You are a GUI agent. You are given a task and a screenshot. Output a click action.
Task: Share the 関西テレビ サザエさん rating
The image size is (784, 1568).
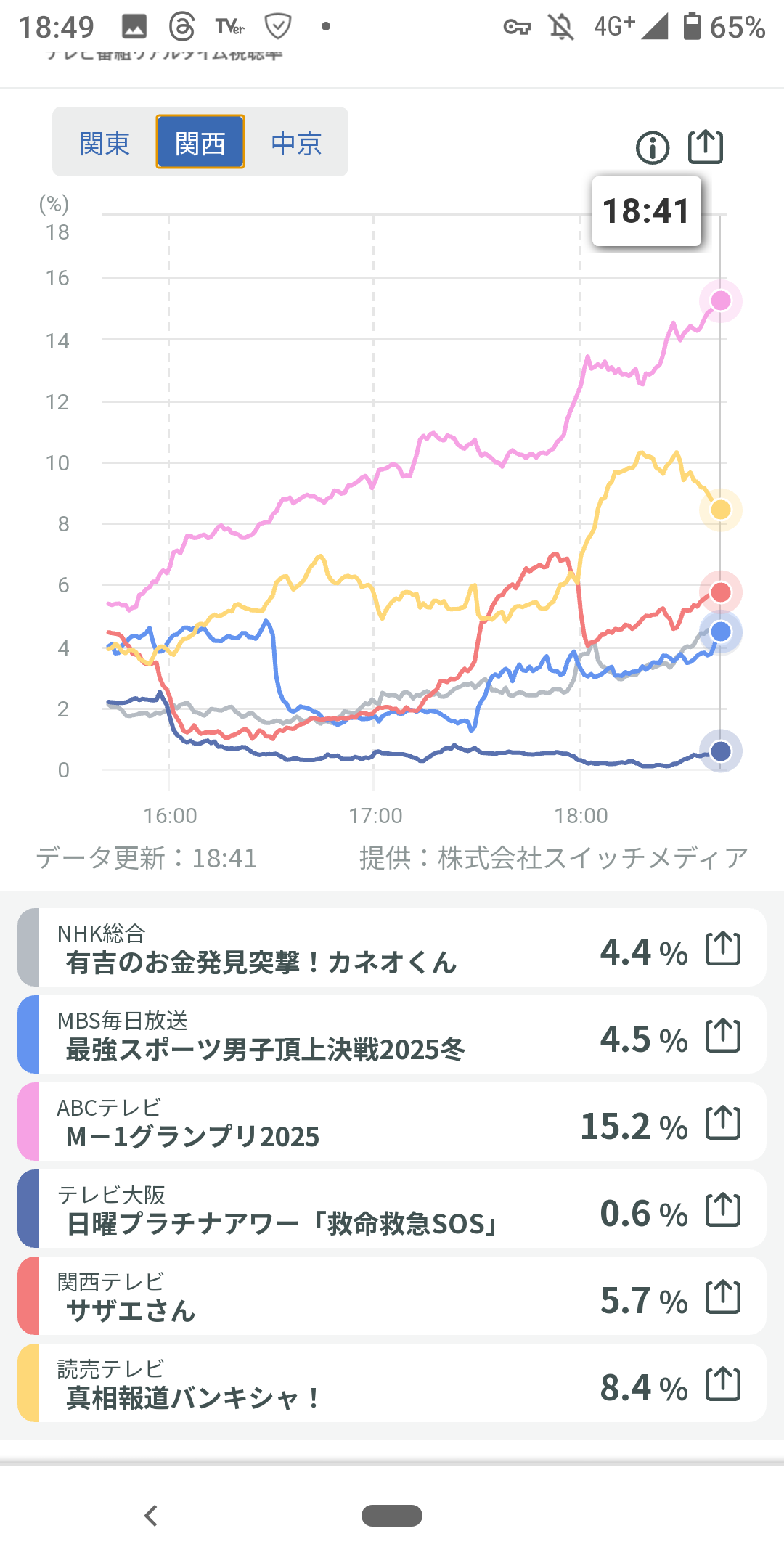pyautogui.click(x=723, y=1297)
